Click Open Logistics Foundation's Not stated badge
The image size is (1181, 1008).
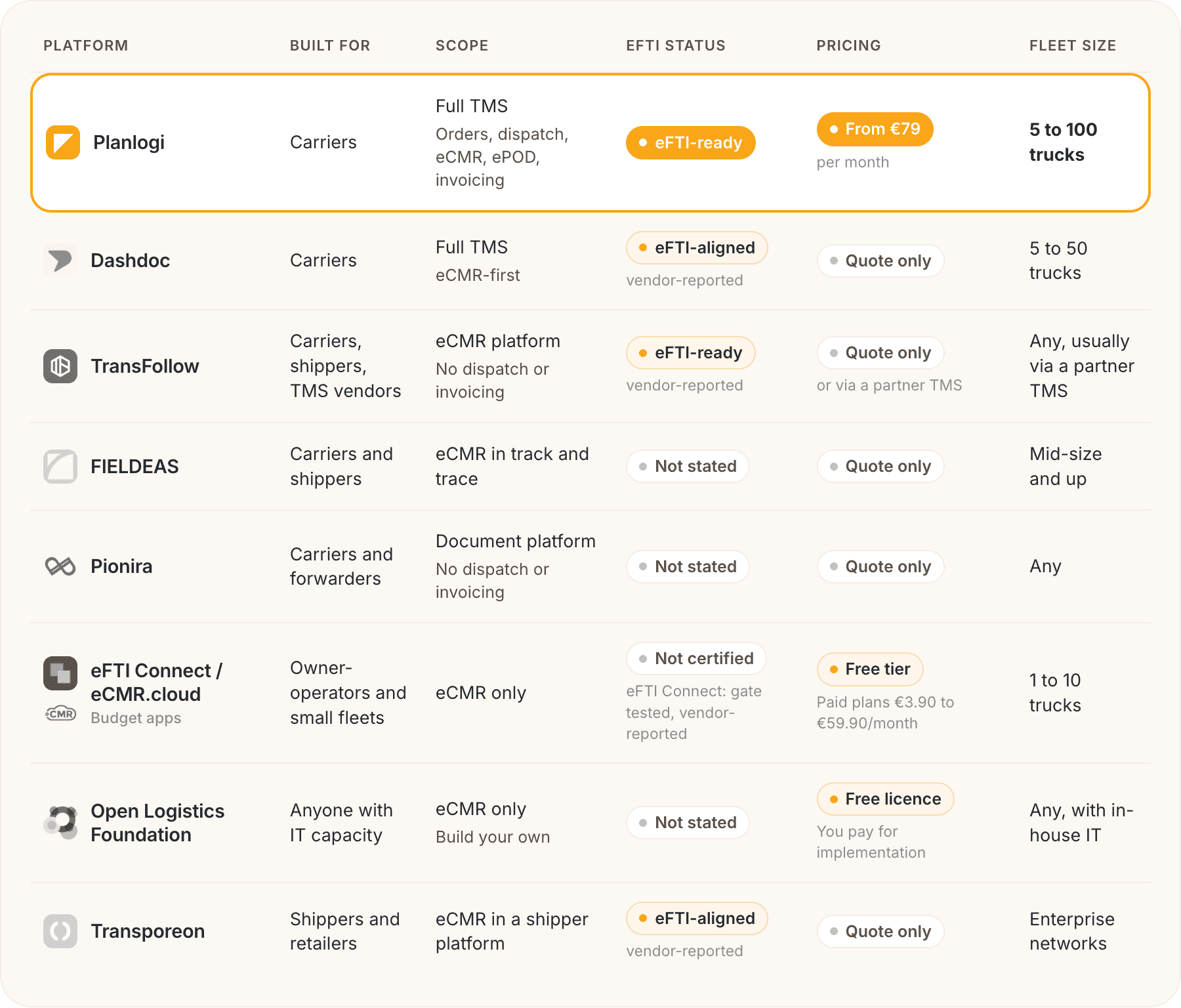coord(688,822)
